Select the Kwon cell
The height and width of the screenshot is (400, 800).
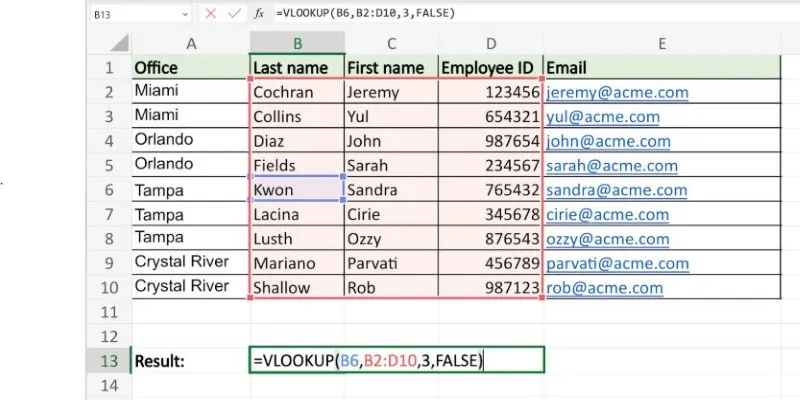tap(297, 190)
